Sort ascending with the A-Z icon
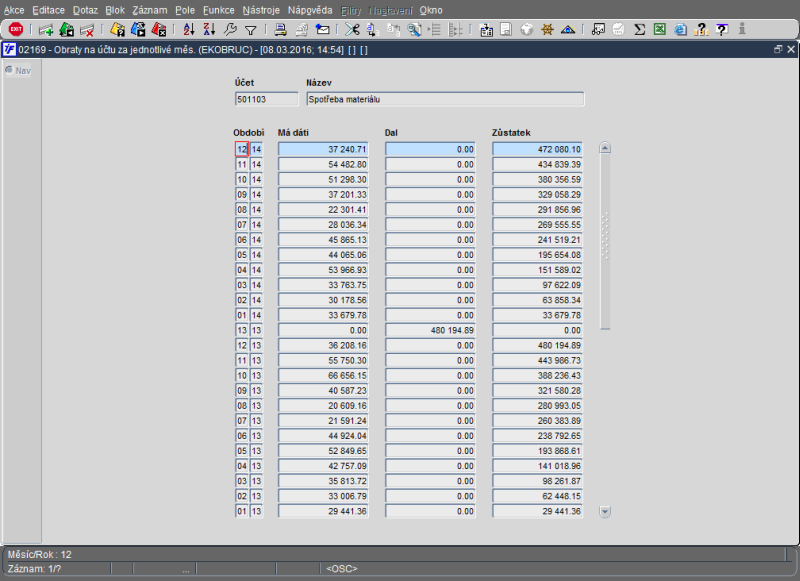800x581 pixels. [x=190, y=29]
